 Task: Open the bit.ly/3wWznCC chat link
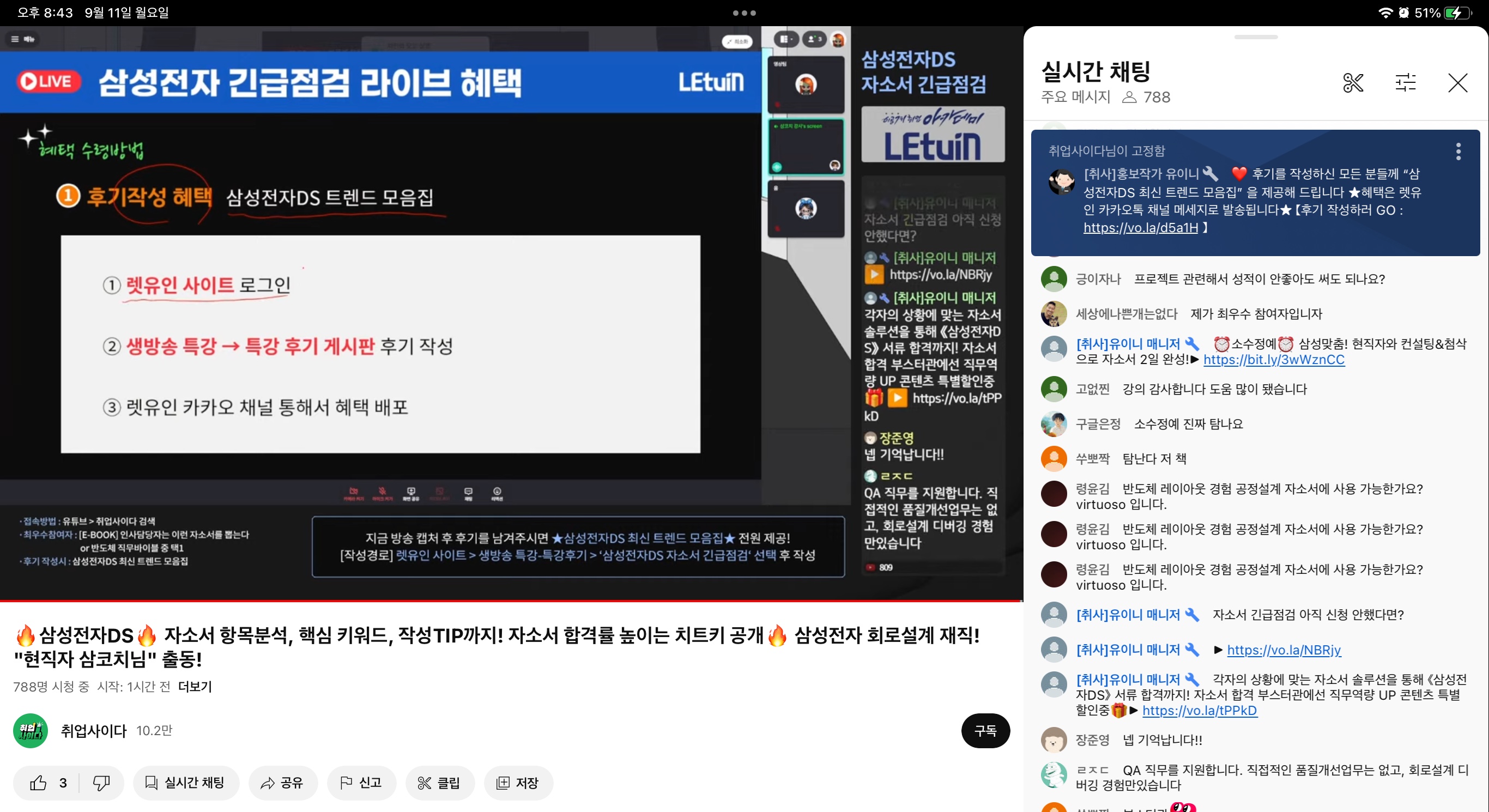[x=1274, y=360]
